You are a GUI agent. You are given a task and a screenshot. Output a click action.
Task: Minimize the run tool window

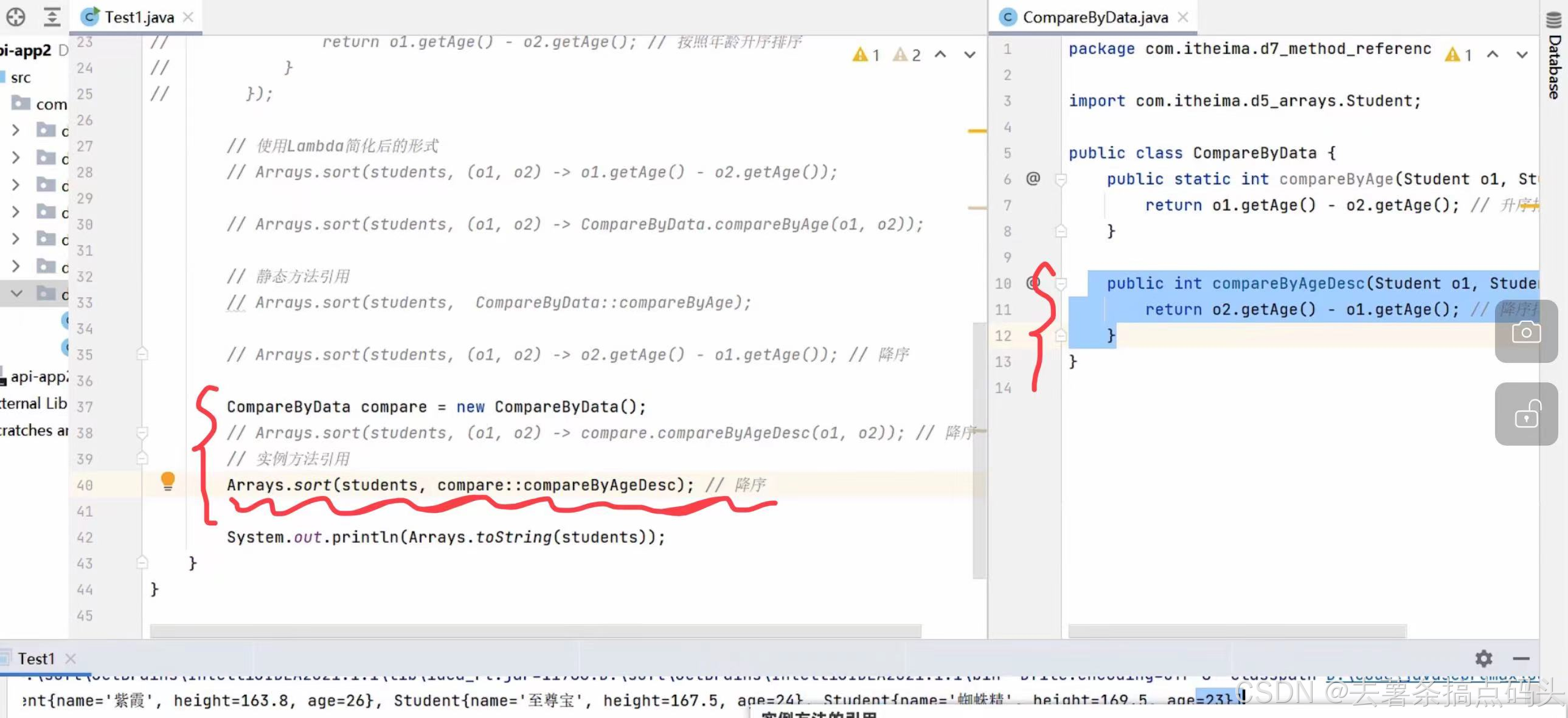point(1521,658)
